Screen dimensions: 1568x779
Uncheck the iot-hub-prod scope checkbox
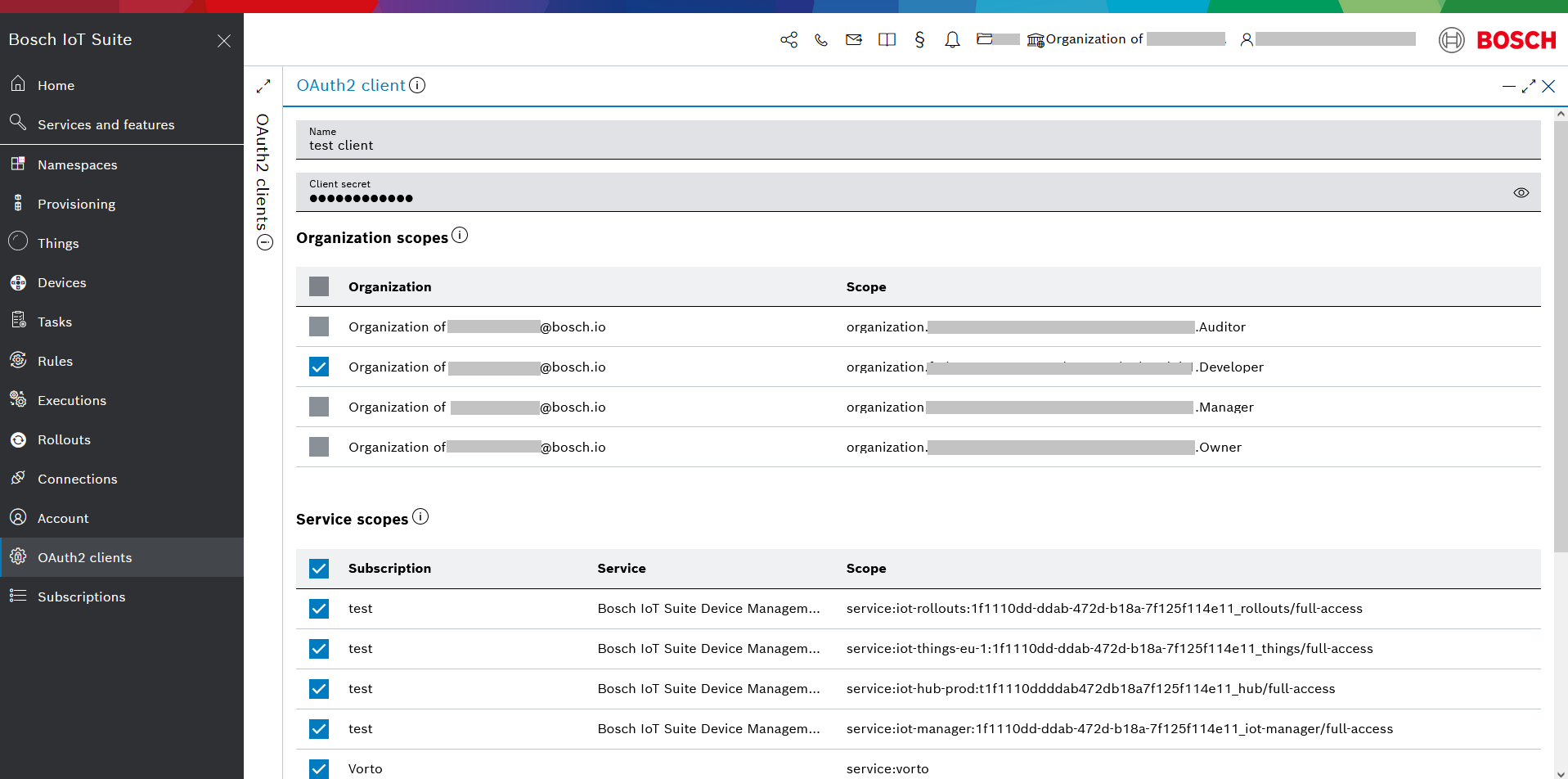point(319,688)
